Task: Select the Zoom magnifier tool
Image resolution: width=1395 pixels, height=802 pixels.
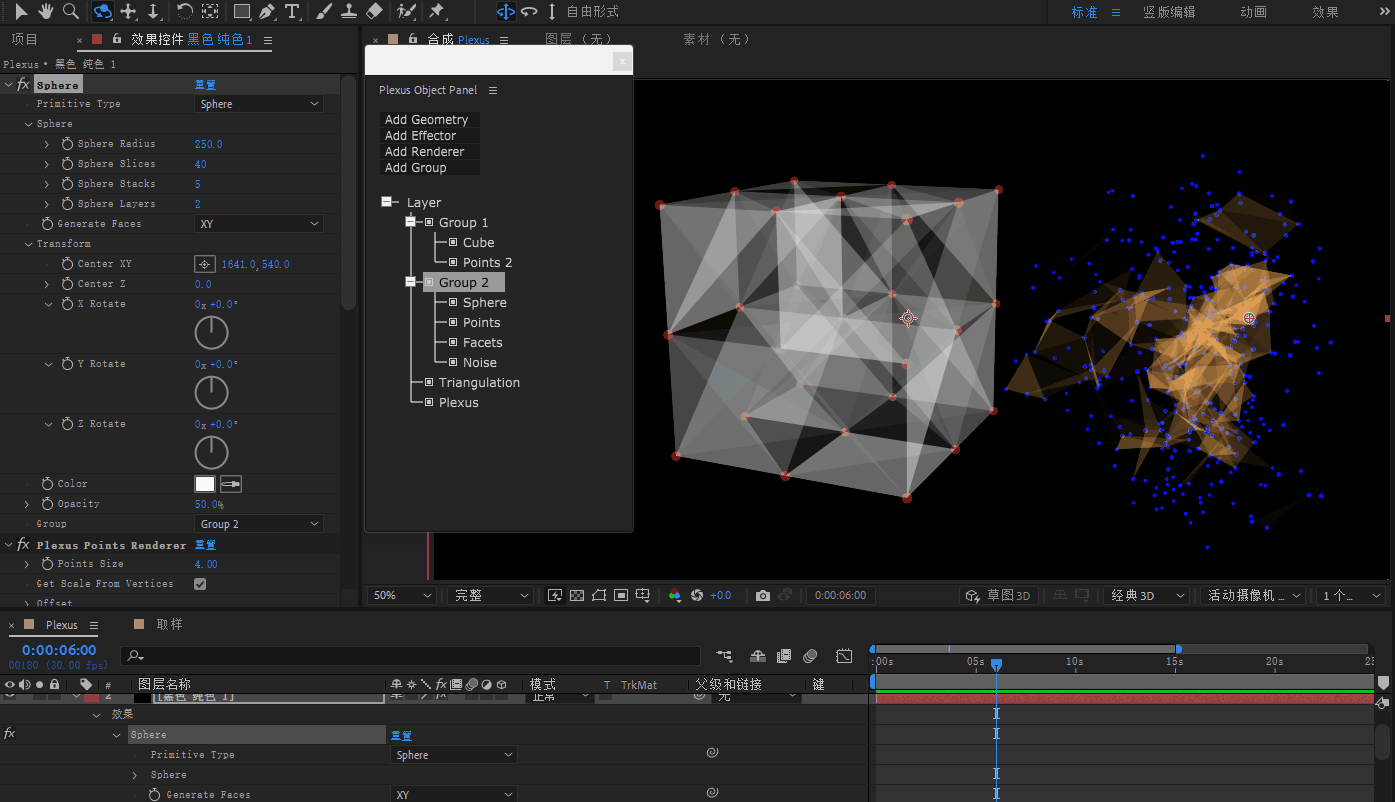Action: (70, 11)
